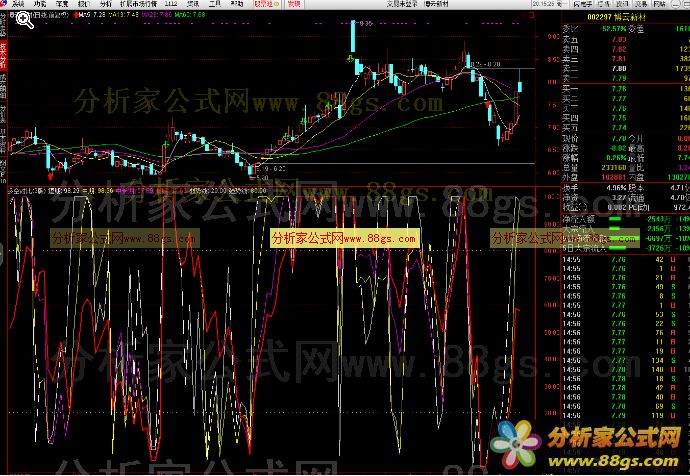Click the 博云新材 title in the top bar

[x=436, y=4]
